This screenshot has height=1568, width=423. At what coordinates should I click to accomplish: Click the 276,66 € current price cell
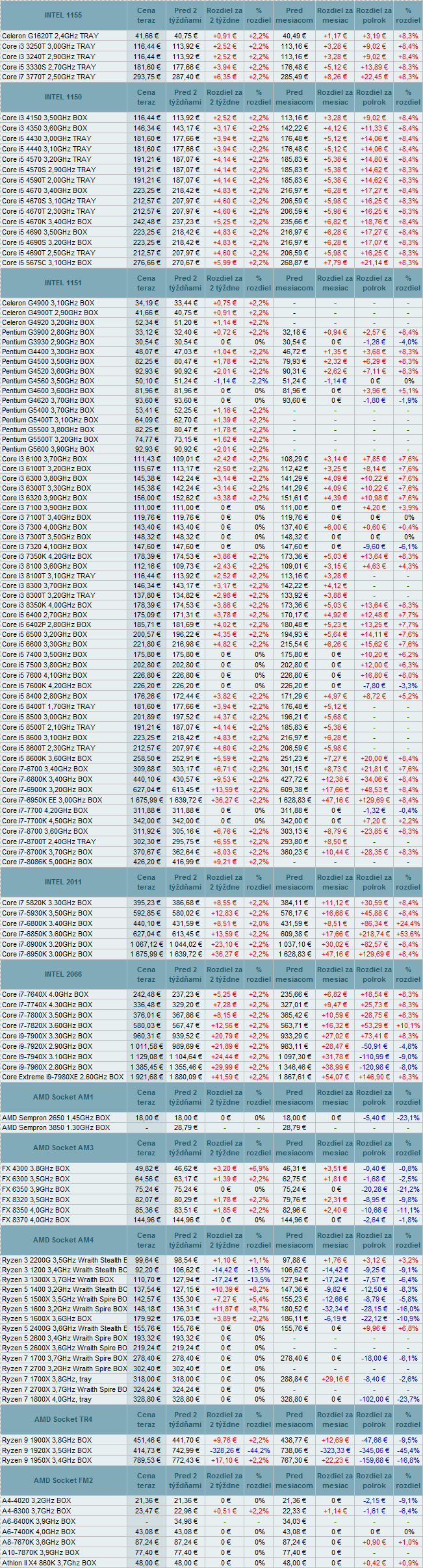point(146,263)
